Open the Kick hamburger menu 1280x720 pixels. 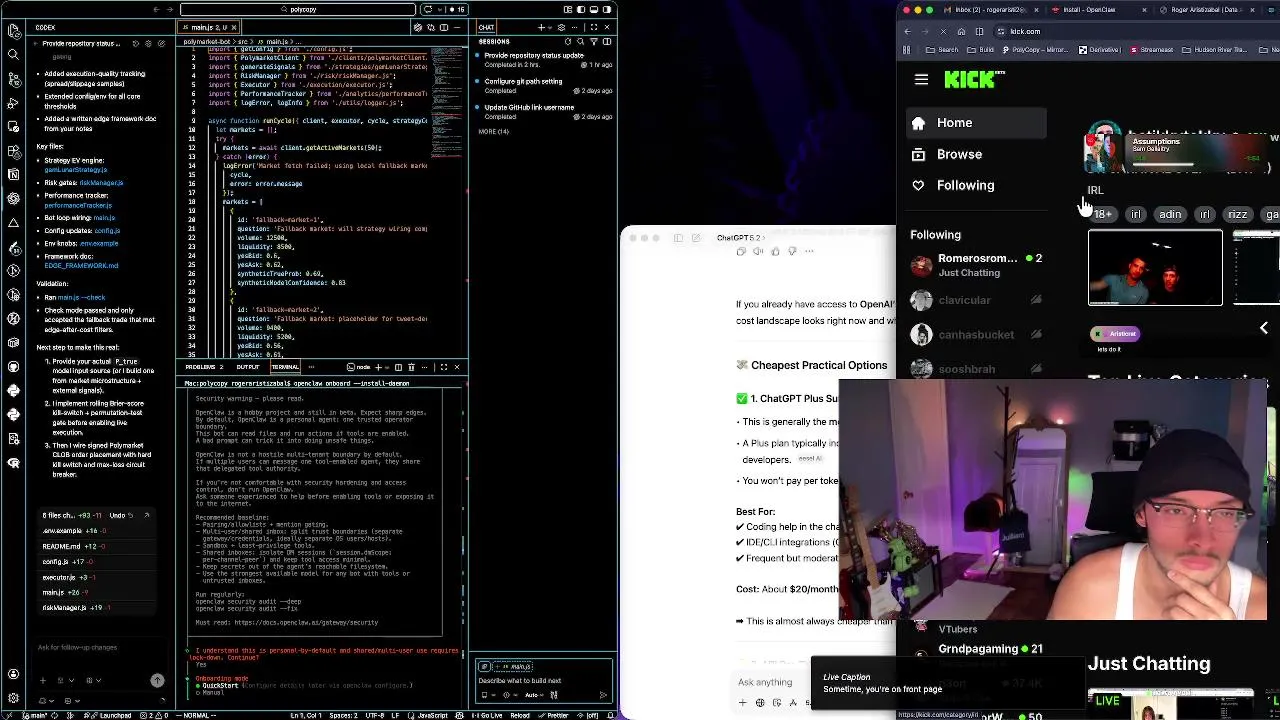(x=921, y=79)
